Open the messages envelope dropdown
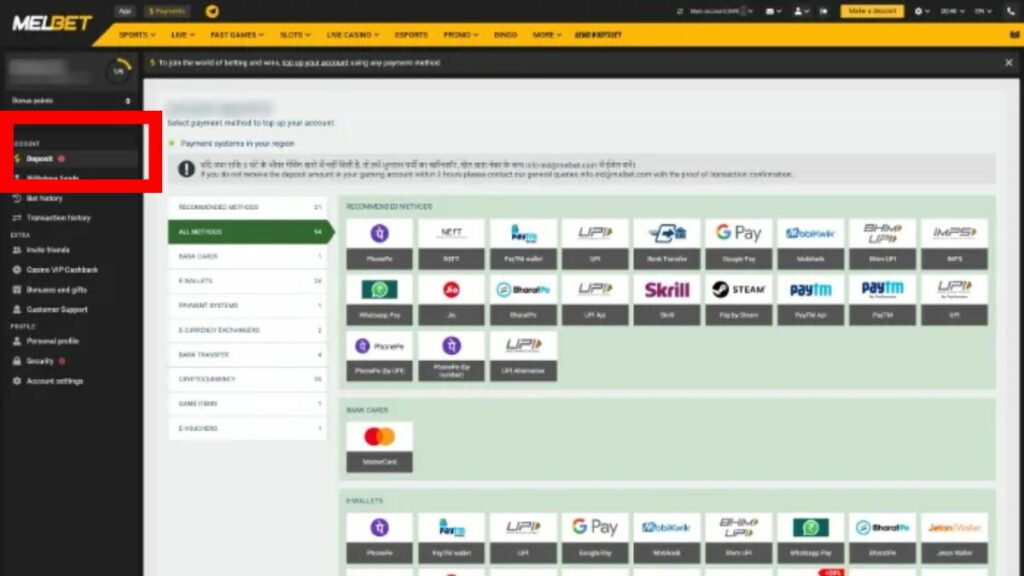The height and width of the screenshot is (576, 1024). tap(773, 11)
